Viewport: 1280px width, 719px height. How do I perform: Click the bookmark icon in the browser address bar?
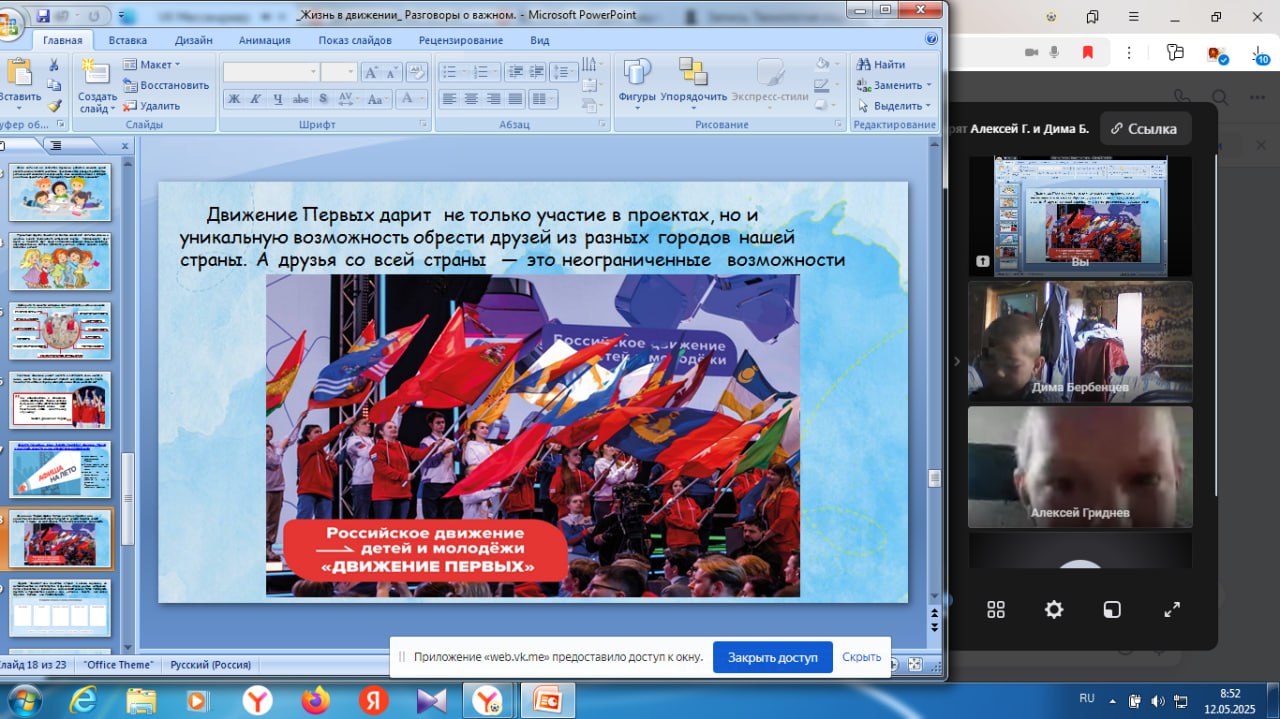pos(1089,52)
